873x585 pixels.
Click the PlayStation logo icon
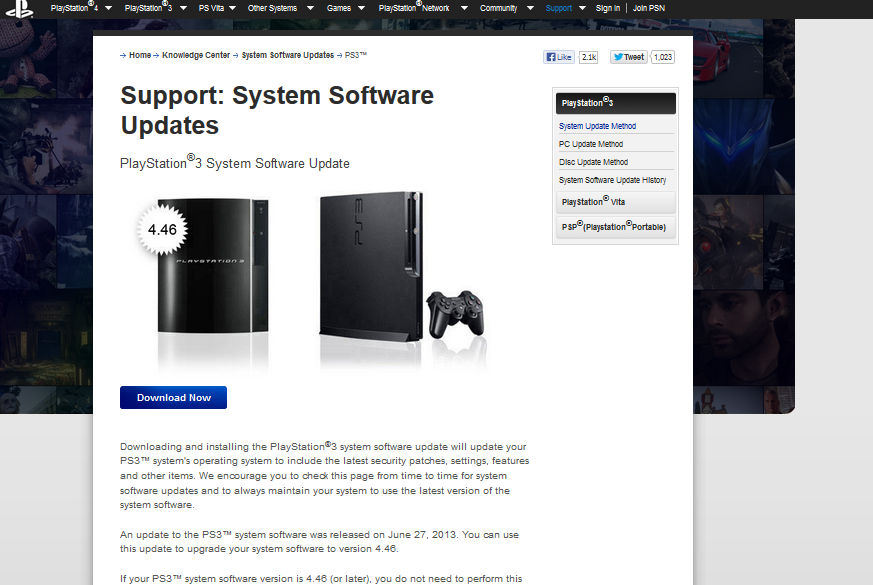coord(20,8)
